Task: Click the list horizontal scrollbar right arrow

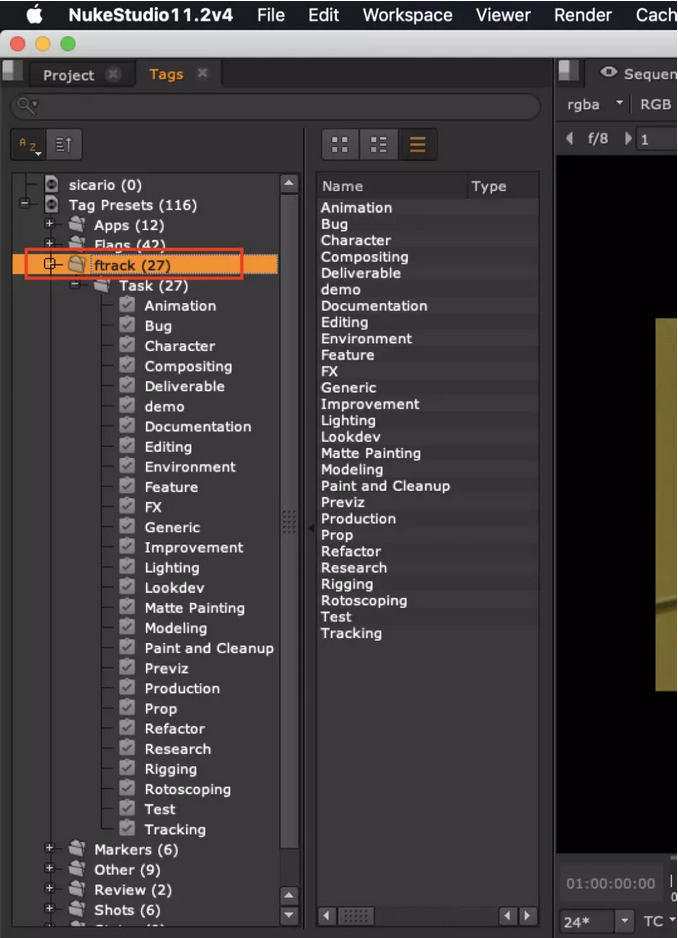Action: click(x=527, y=915)
